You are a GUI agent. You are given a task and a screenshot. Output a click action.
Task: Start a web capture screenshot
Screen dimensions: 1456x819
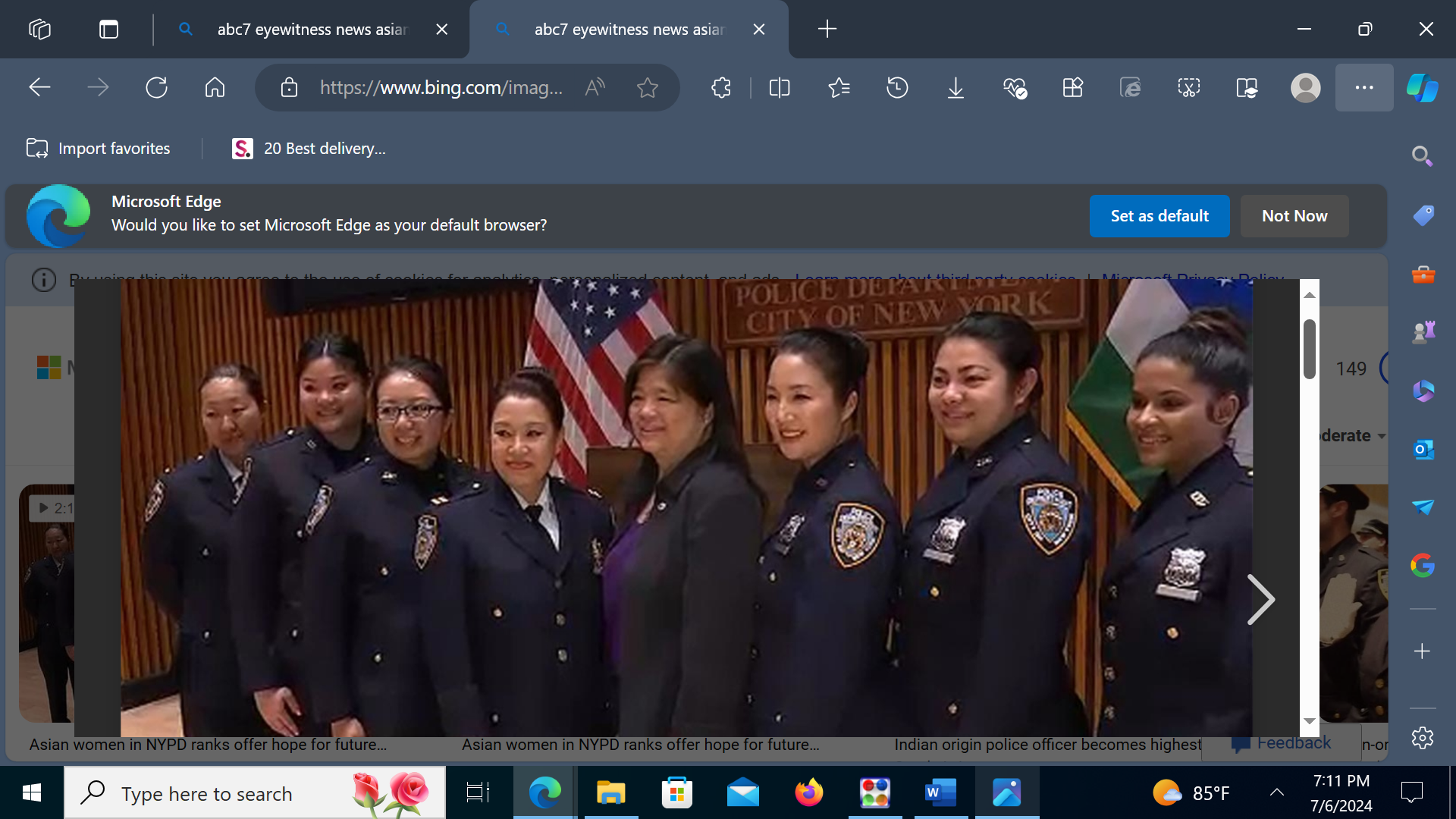click(x=1189, y=88)
